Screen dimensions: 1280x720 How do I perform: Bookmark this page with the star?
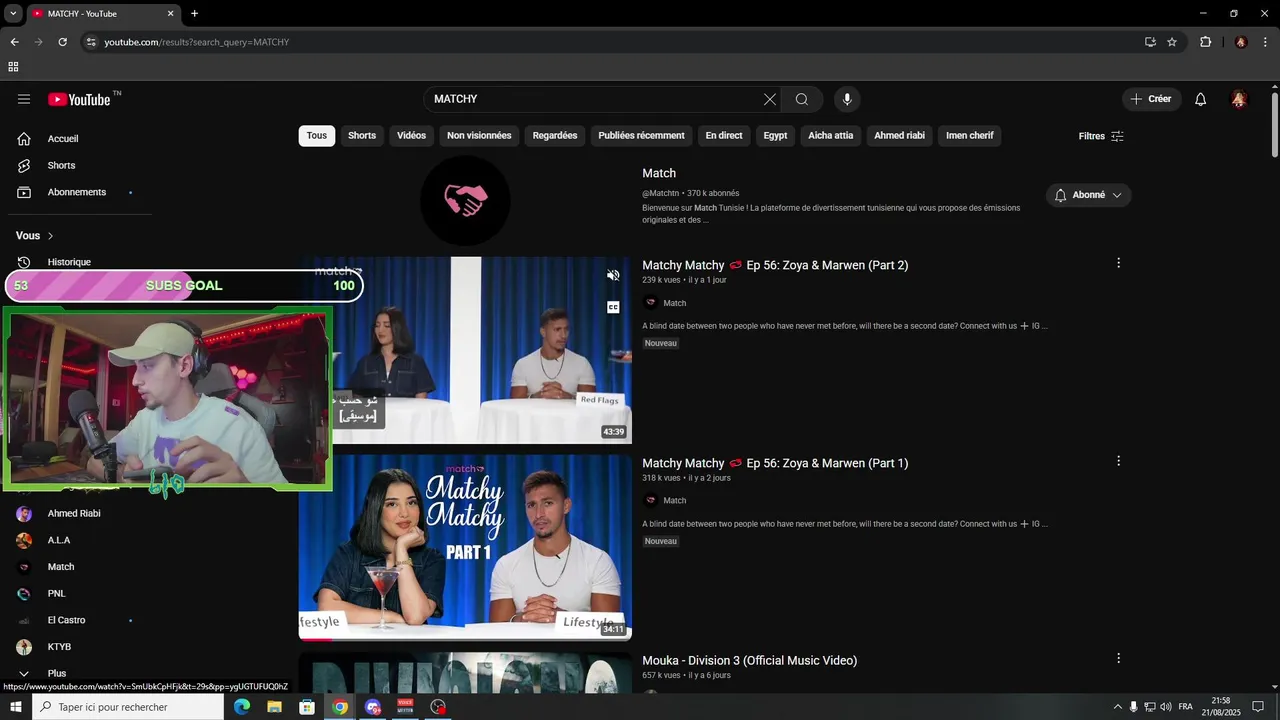[1172, 42]
